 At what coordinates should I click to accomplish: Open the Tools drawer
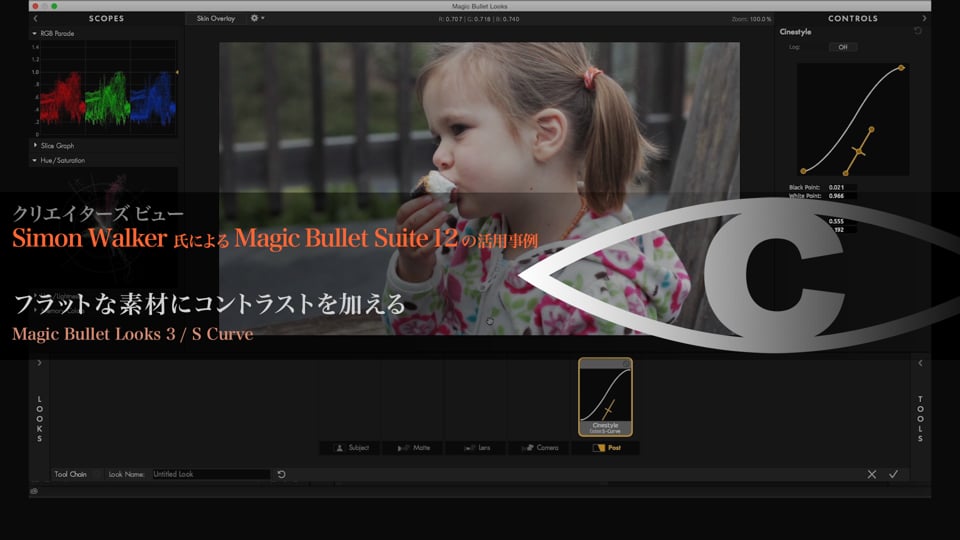(920, 419)
